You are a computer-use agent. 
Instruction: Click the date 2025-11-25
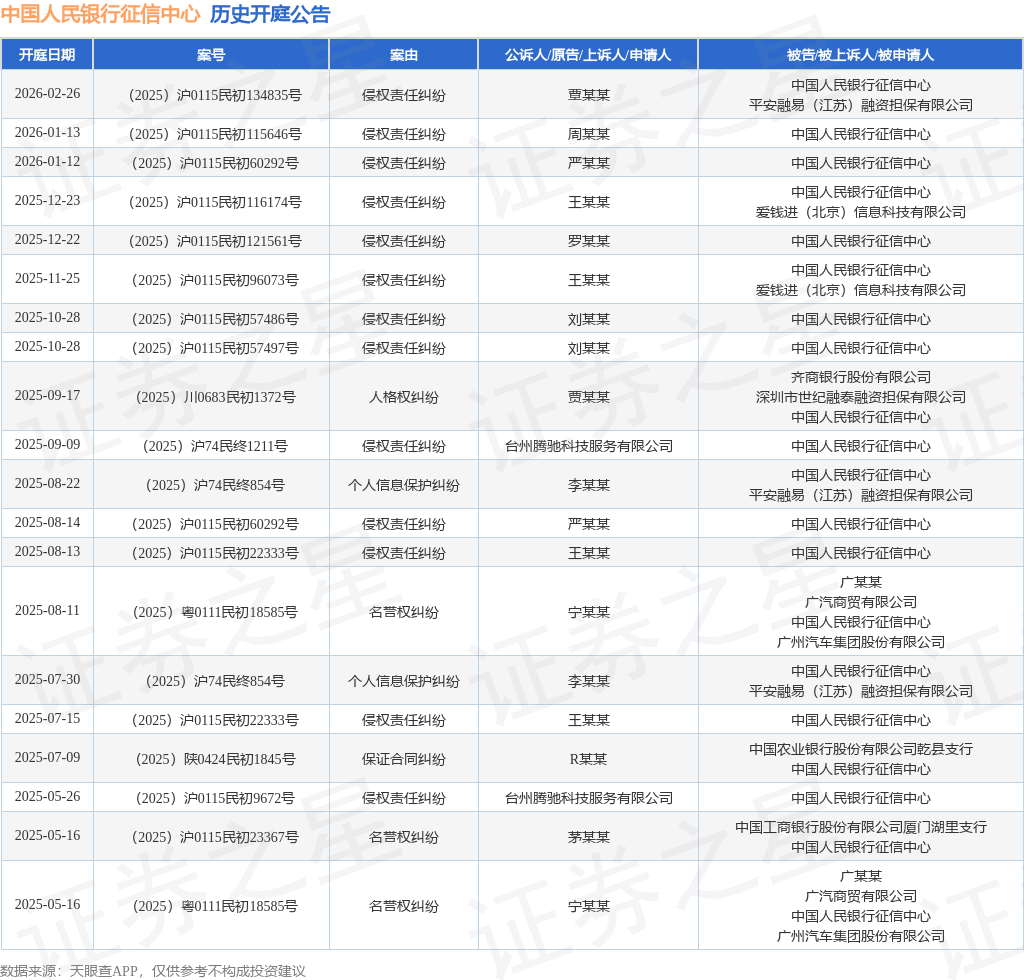(x=47, y=279)
